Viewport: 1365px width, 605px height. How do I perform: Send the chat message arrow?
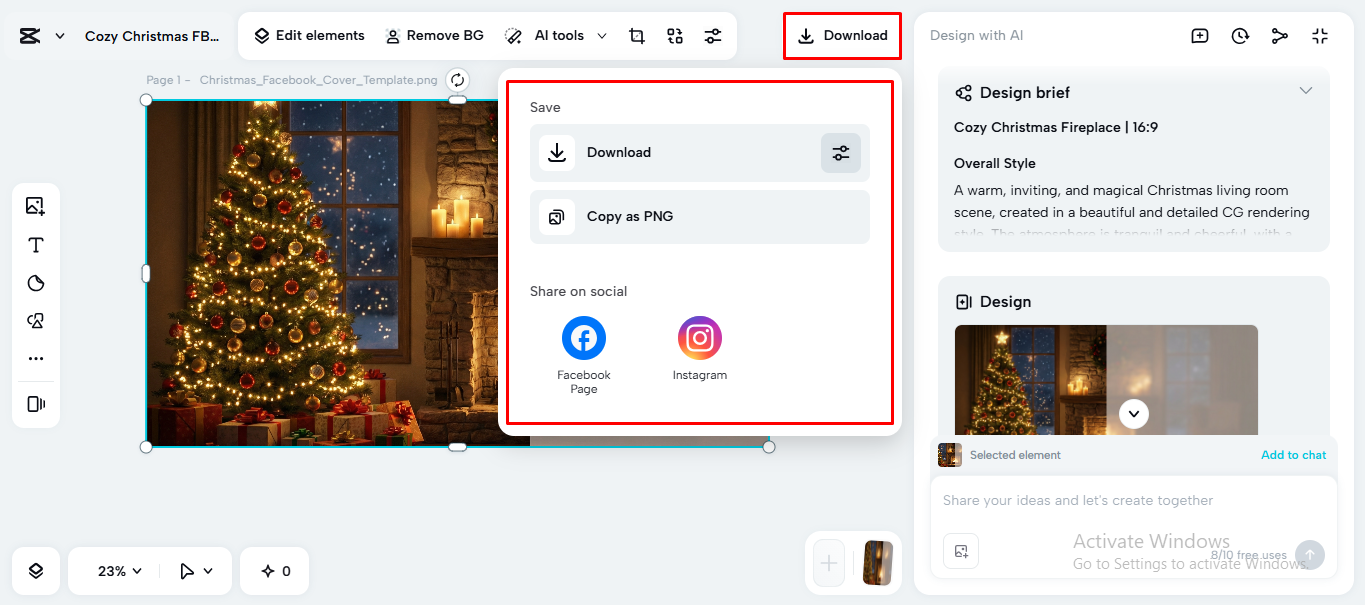(1310, 555)
